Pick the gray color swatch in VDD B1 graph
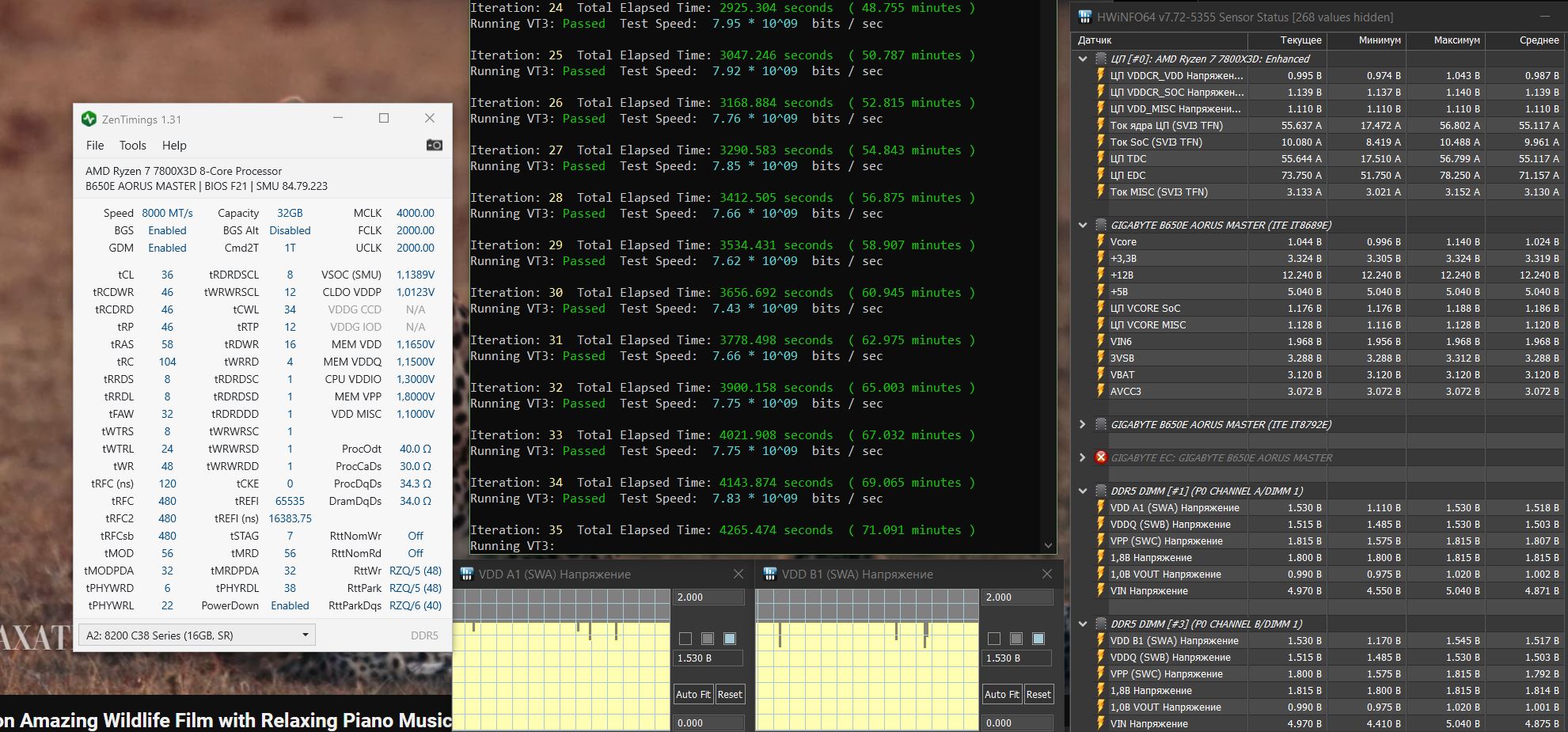1568x732 pixels. (x=1016, y=639)
